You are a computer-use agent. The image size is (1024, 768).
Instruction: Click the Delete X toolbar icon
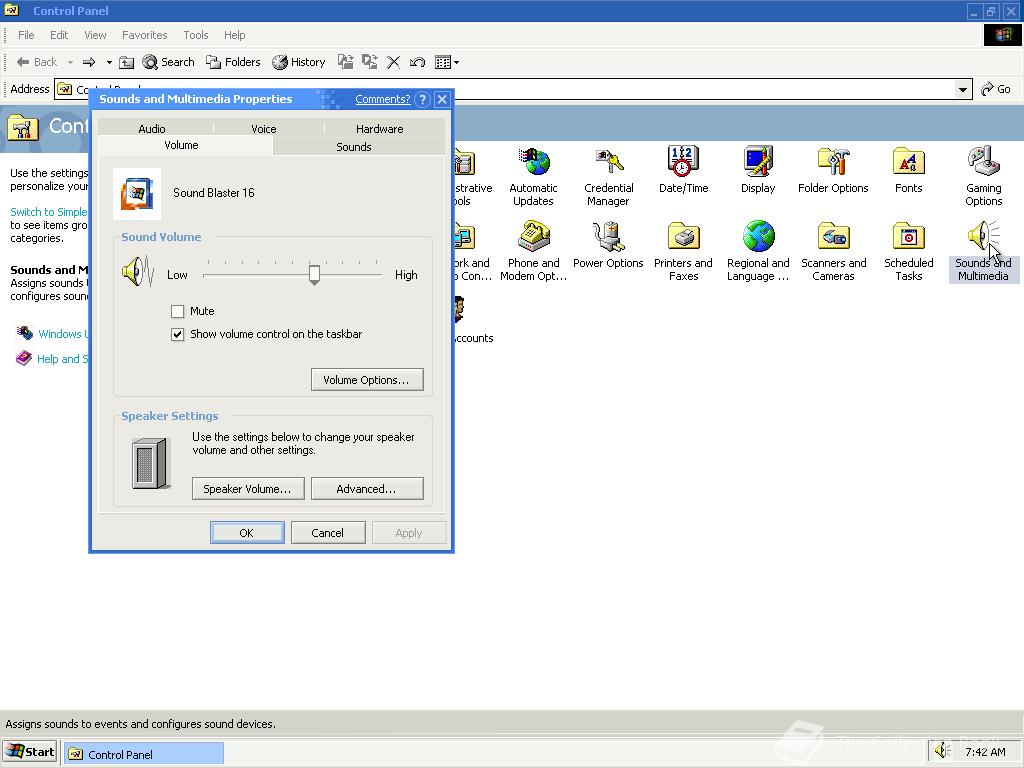[393, 62]
